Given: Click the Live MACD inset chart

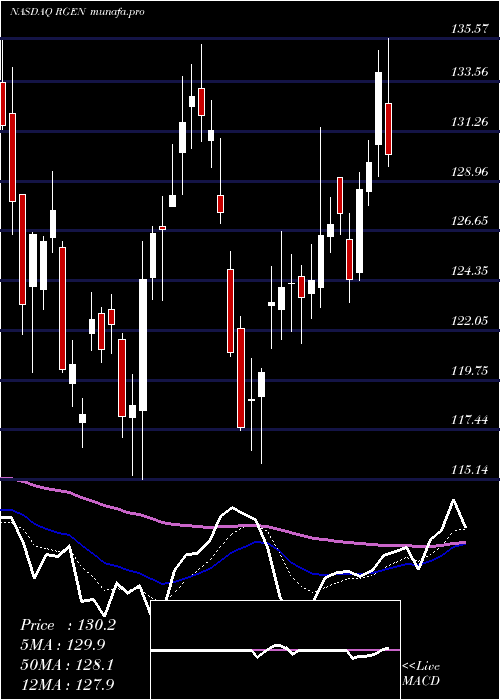Looking at the screenshot, I should coord(275,650).
